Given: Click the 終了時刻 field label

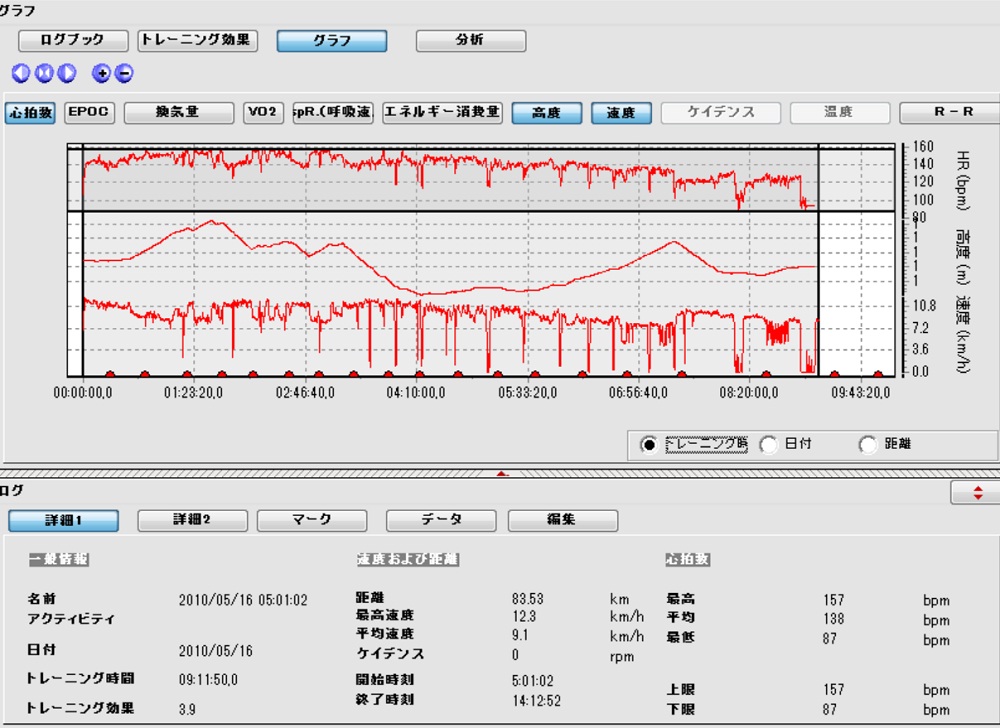Looking at the screenshot, I should tap(385, 699).
